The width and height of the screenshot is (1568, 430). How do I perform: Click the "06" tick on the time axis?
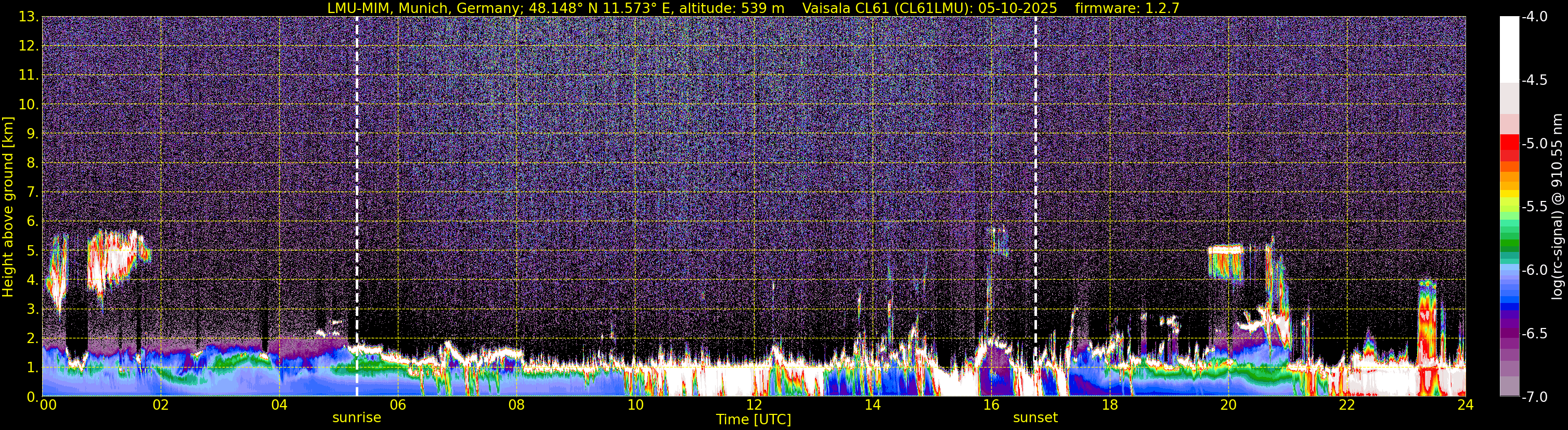click(398, 405)
